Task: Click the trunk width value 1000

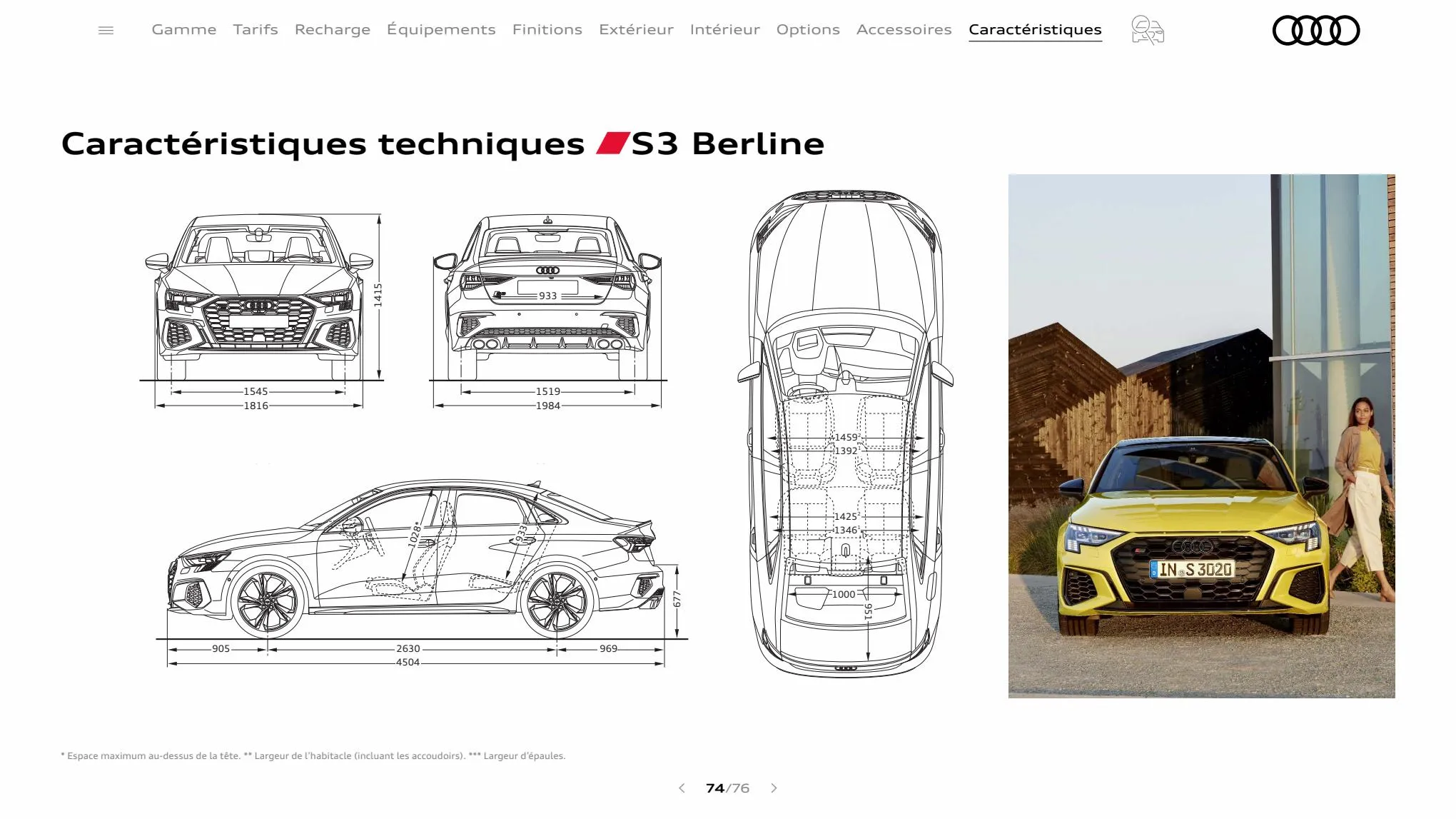Action: [x=844, y=594]
